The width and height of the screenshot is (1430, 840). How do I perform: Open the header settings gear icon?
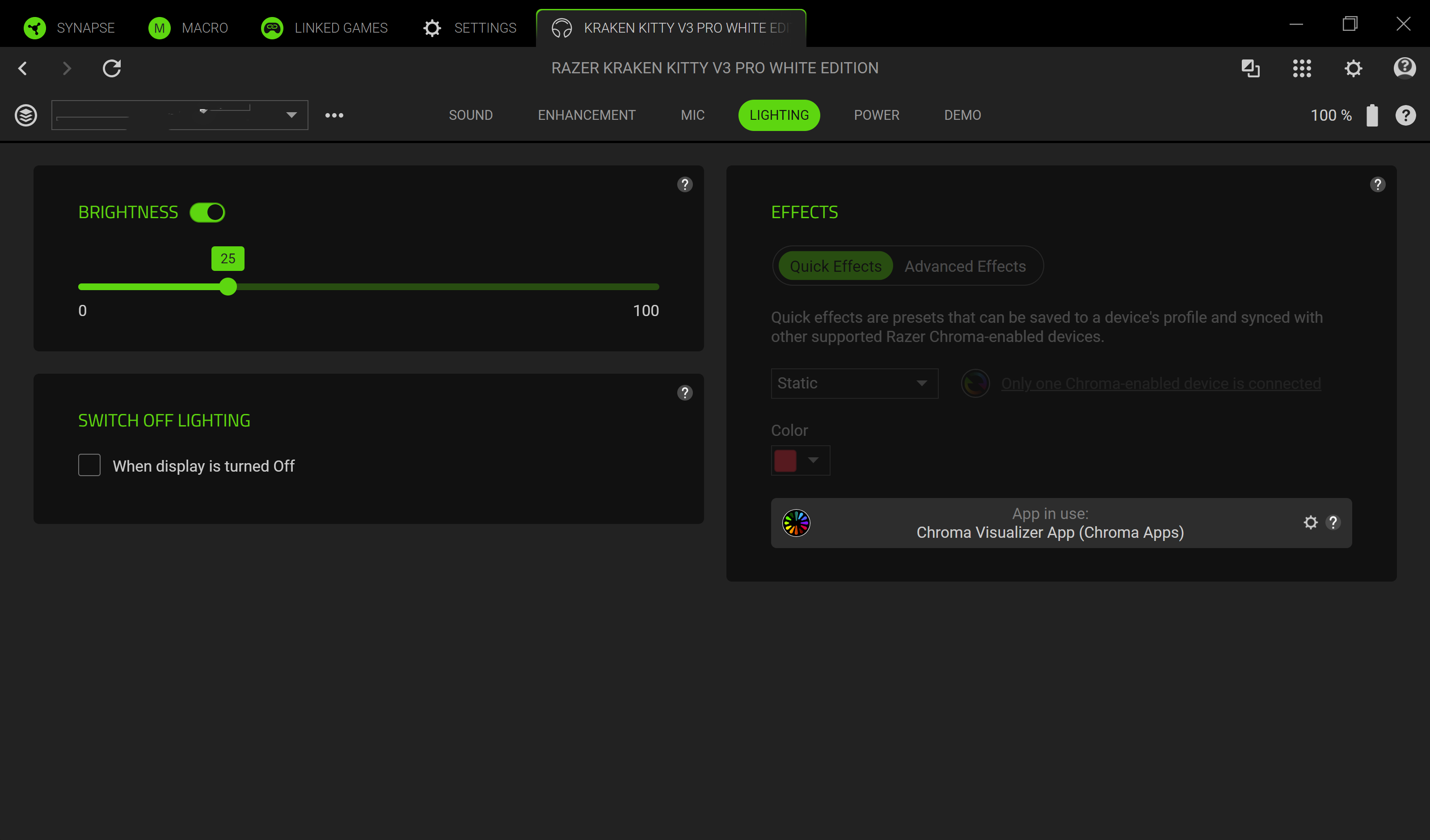(1354, 68)
